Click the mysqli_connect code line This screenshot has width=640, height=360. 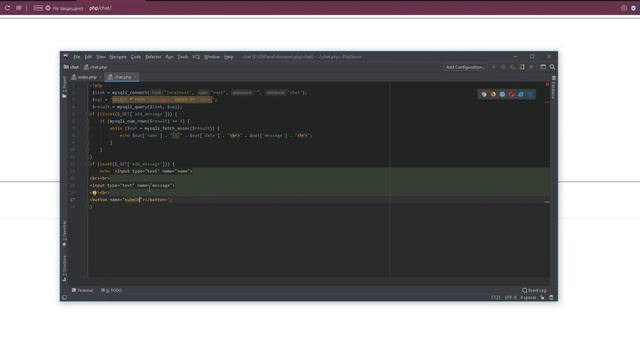[200, 93]
